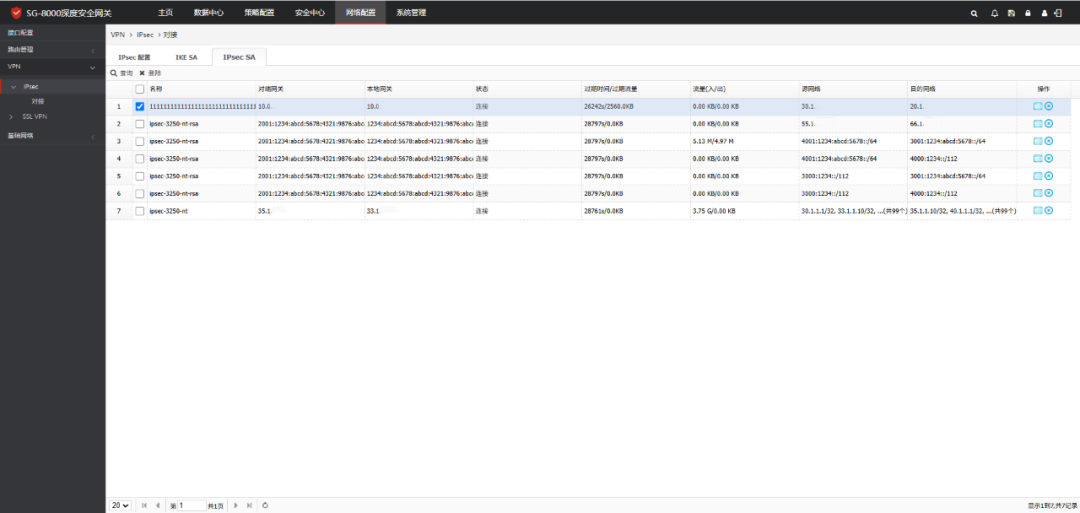Click the search magnifier icon in top bar
Image resolution: width=1080 pixels, height=513 pixels.
(x=975, y=13)
